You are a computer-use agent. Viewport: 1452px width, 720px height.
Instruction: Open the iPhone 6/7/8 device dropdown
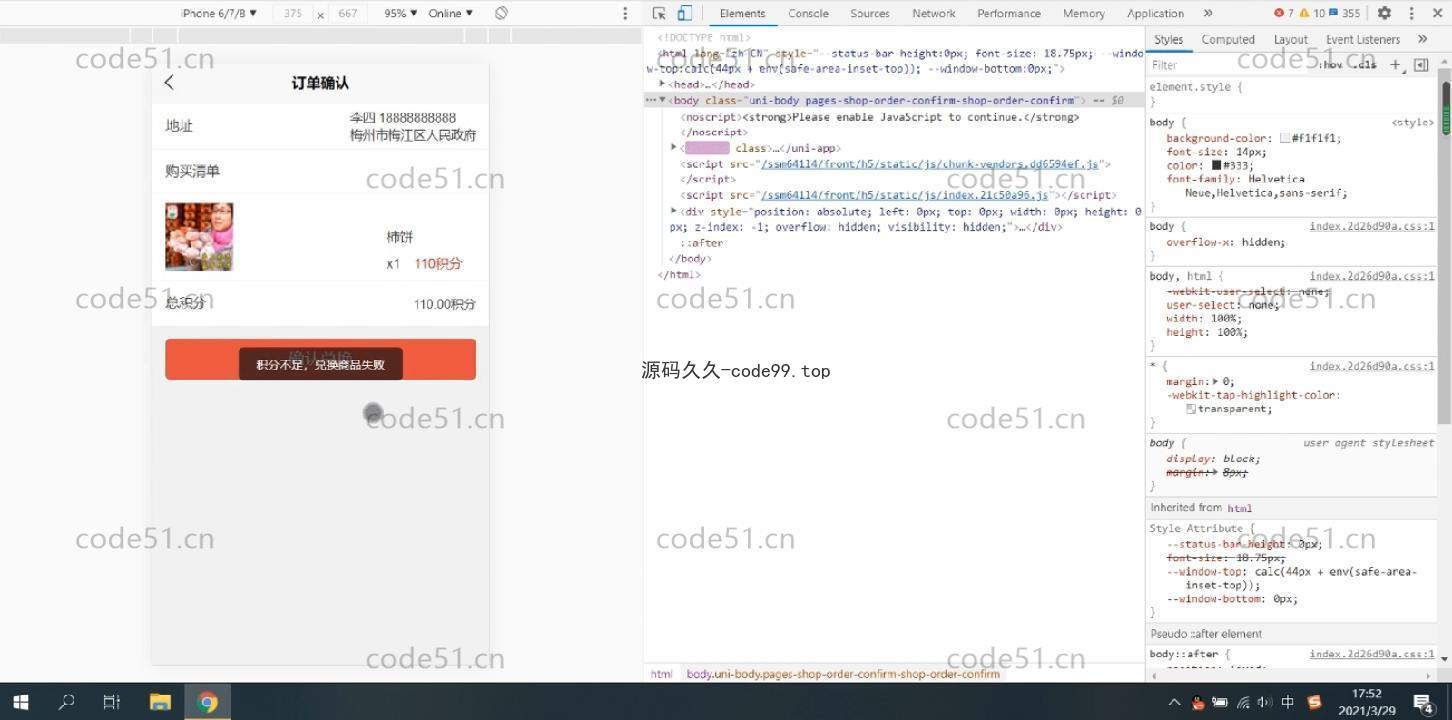(219, 13)
